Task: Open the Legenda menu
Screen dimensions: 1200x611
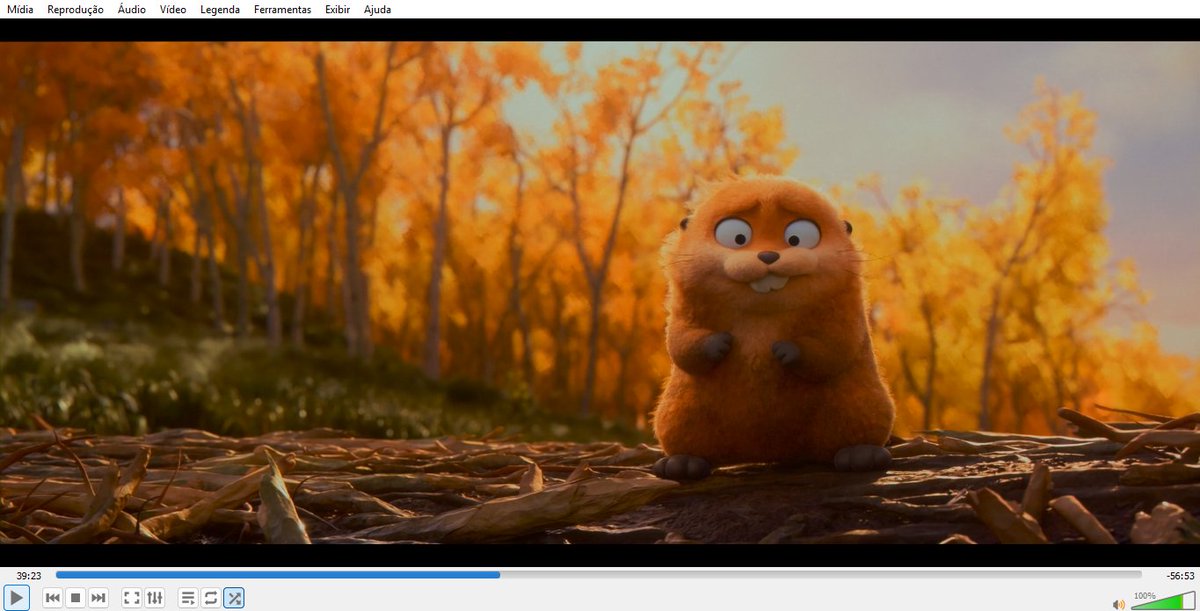Action: pos(220,9)
